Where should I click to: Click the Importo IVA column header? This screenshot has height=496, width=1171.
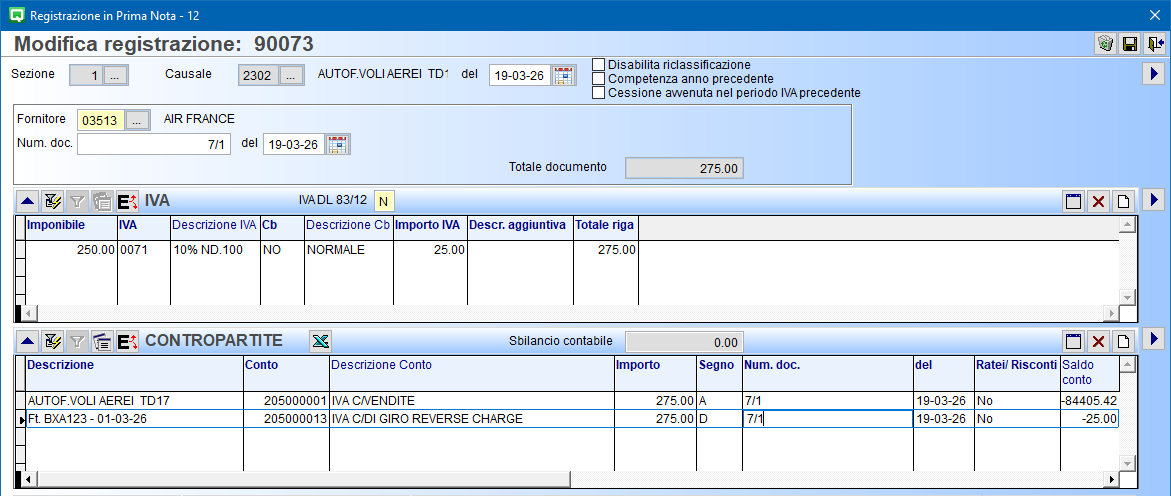(x=430, y=225)
